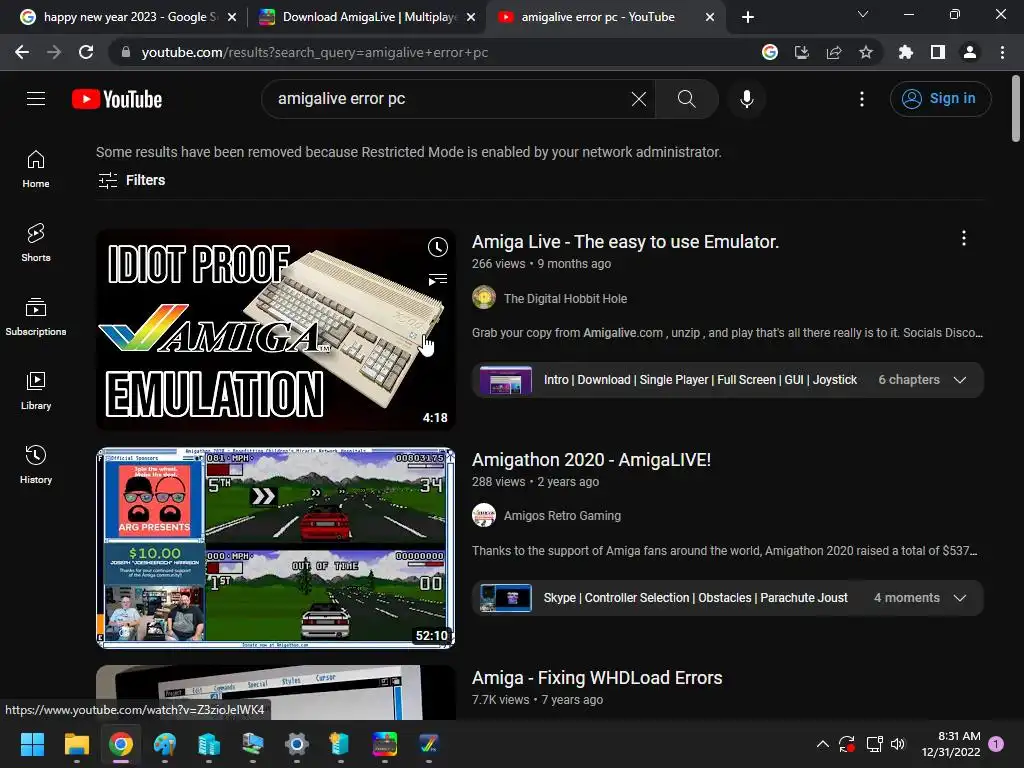The image size is (1024, 768).
Task: Expand the 6 chapters list
Action: click(x=959, y=380)
